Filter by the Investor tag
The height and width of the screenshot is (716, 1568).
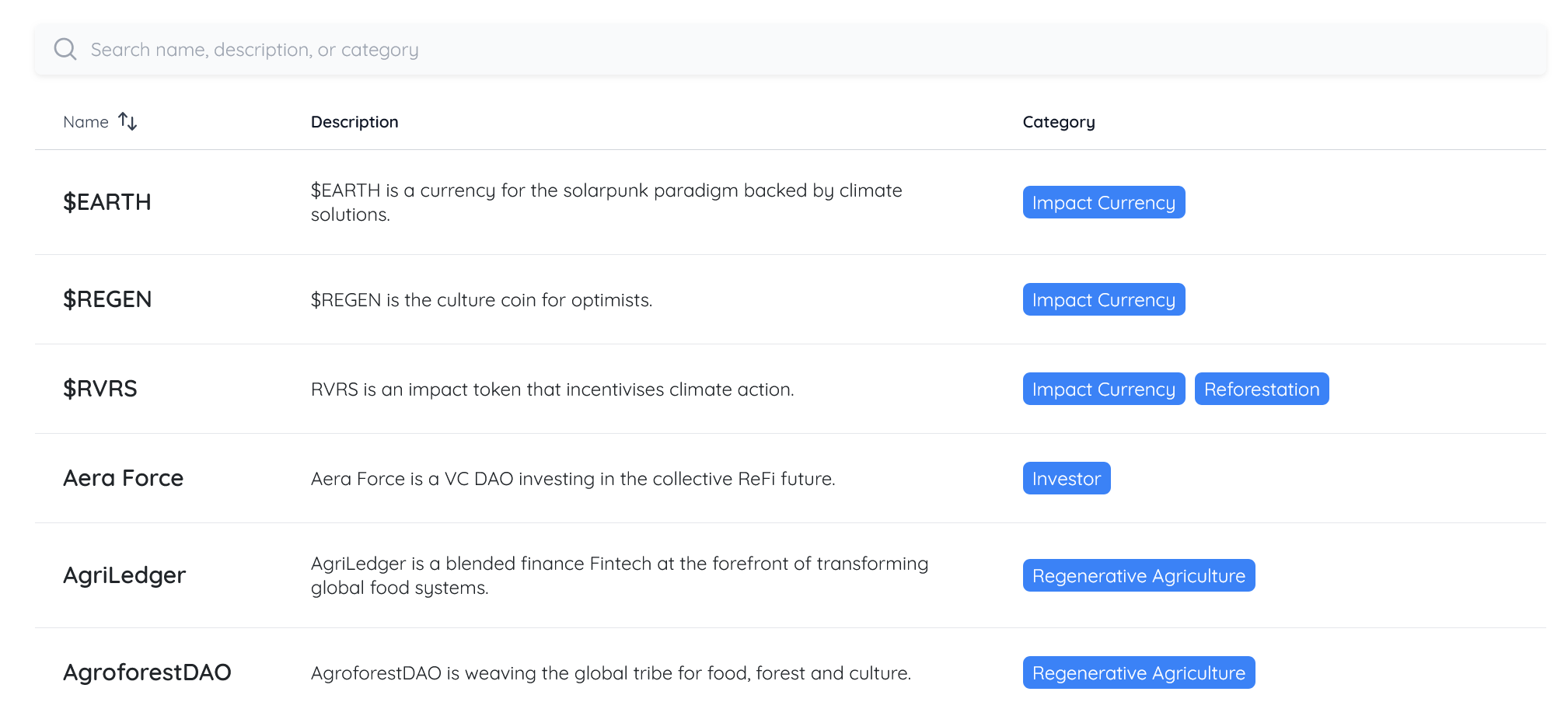click(x=1066, y=478)
